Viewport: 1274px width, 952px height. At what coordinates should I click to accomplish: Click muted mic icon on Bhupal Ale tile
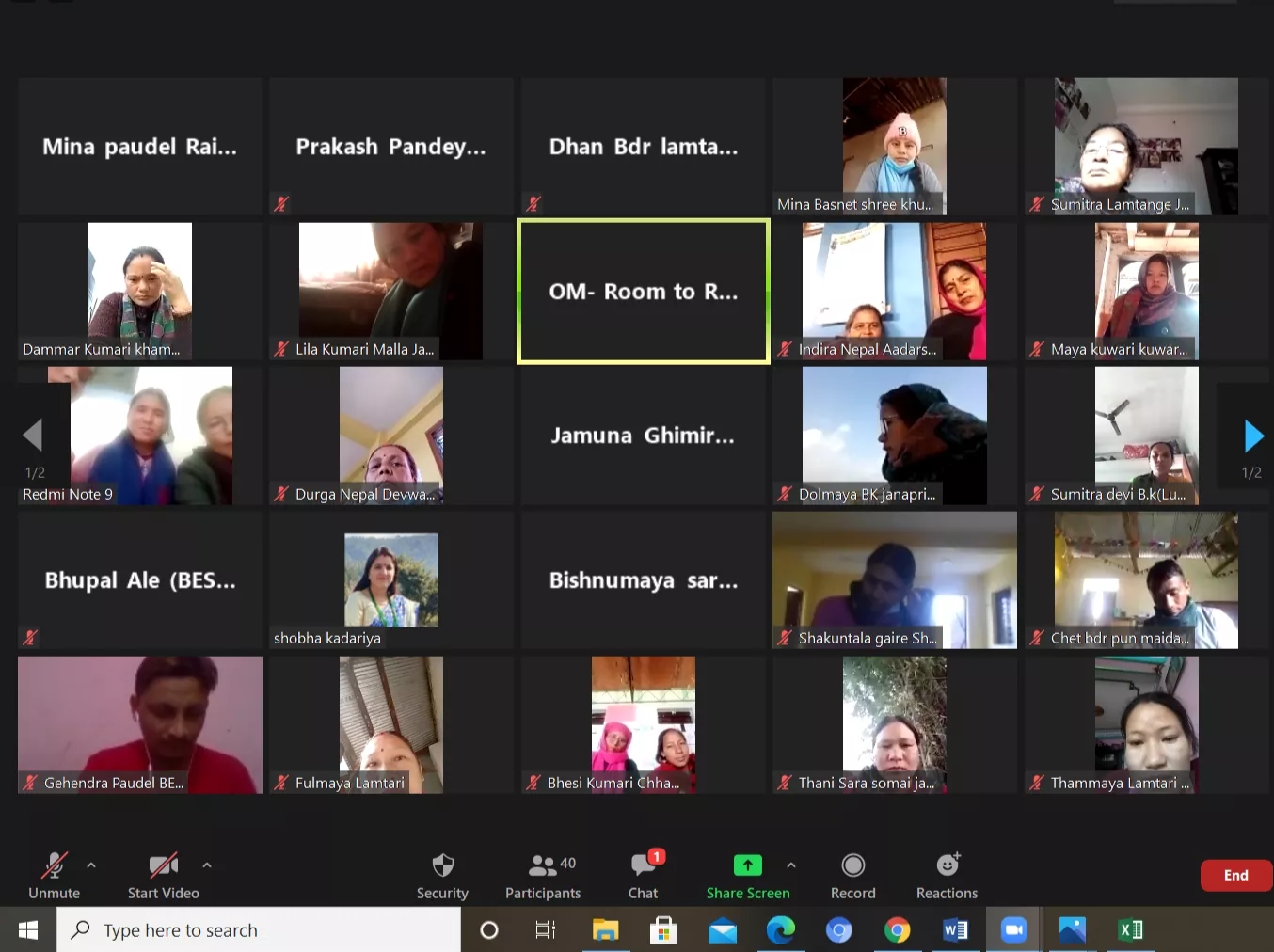(x=30, y=637)
